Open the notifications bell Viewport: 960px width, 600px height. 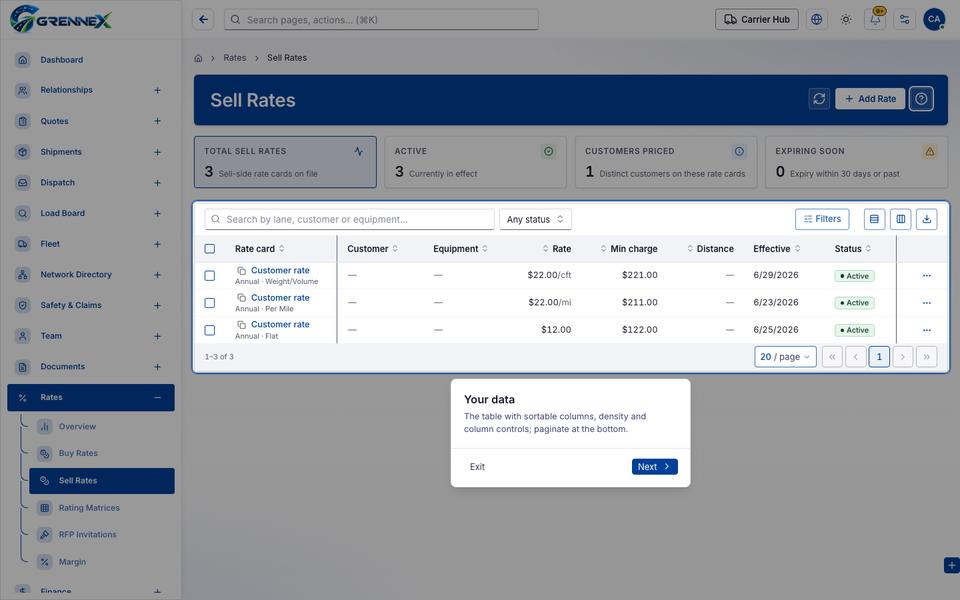click(x=875, y=20)
